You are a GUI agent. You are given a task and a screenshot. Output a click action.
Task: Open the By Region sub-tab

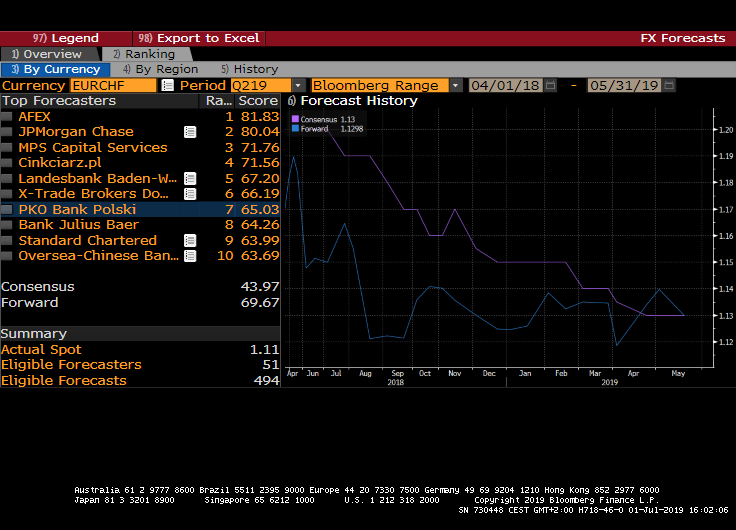160,70
